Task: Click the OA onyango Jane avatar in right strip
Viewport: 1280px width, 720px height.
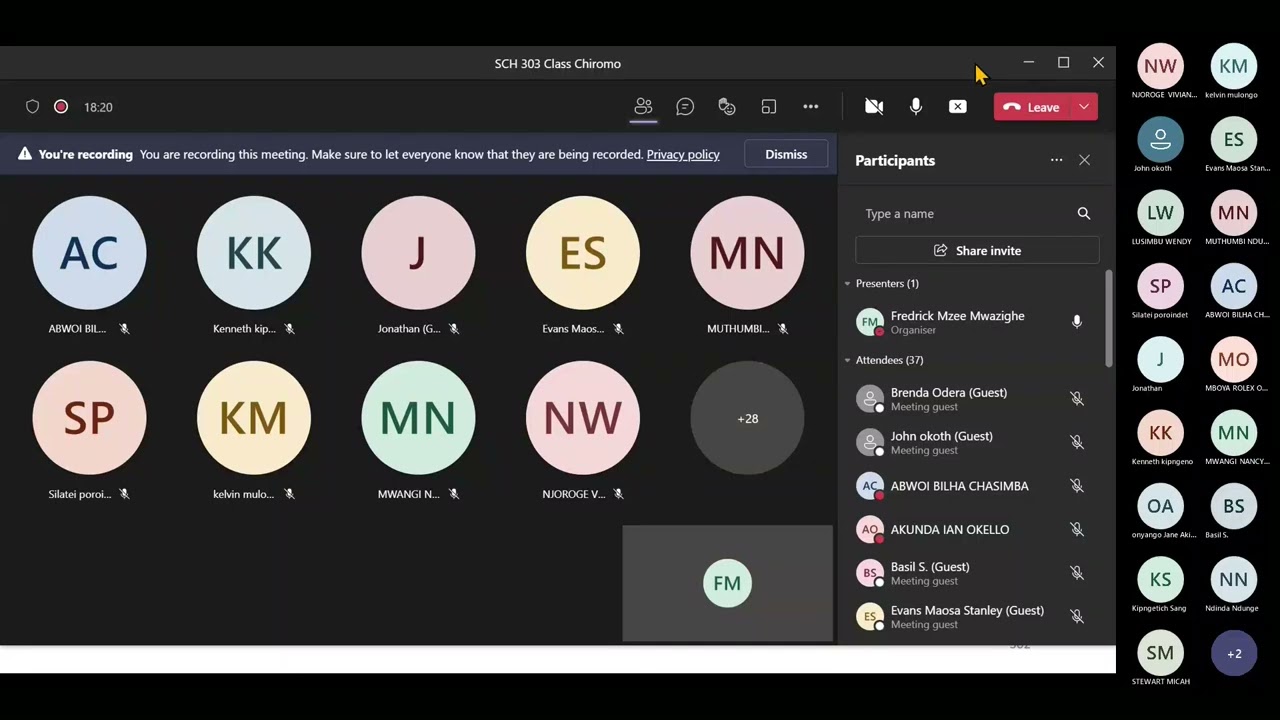Action: click(x=1160, y=507)
